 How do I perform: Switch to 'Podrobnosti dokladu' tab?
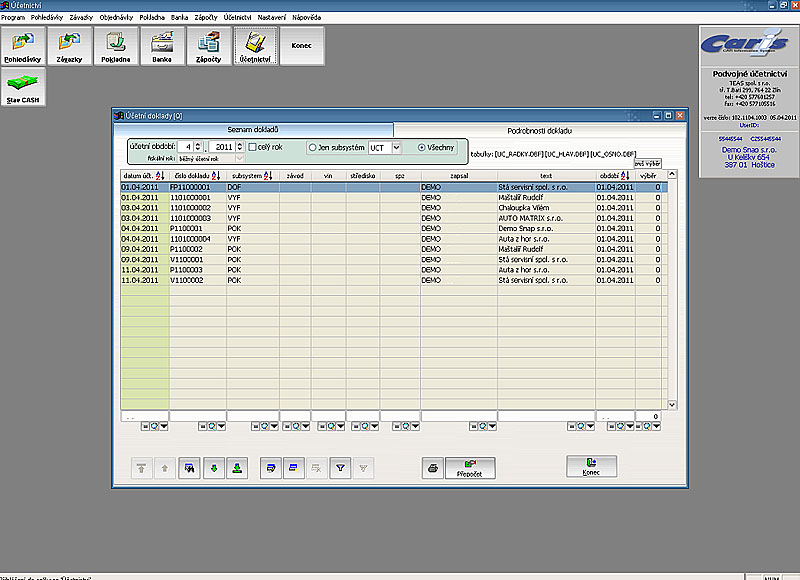coord(539,130)
